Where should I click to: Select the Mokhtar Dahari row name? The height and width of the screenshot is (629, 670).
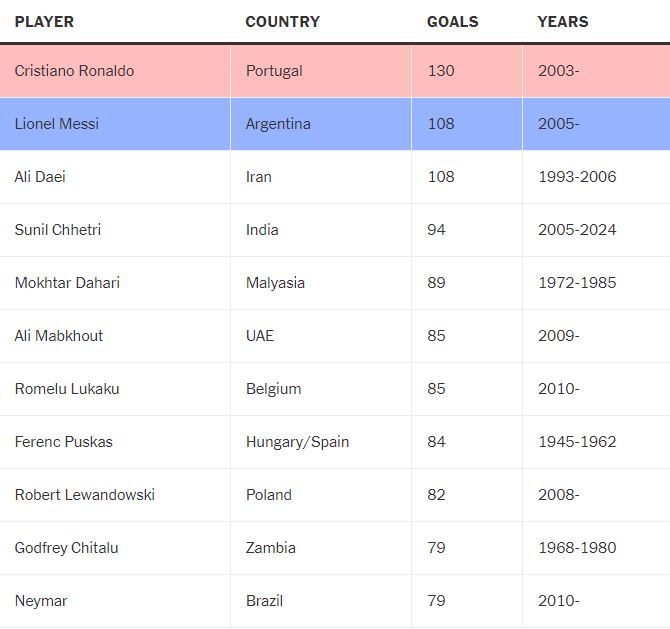(67, 283)
